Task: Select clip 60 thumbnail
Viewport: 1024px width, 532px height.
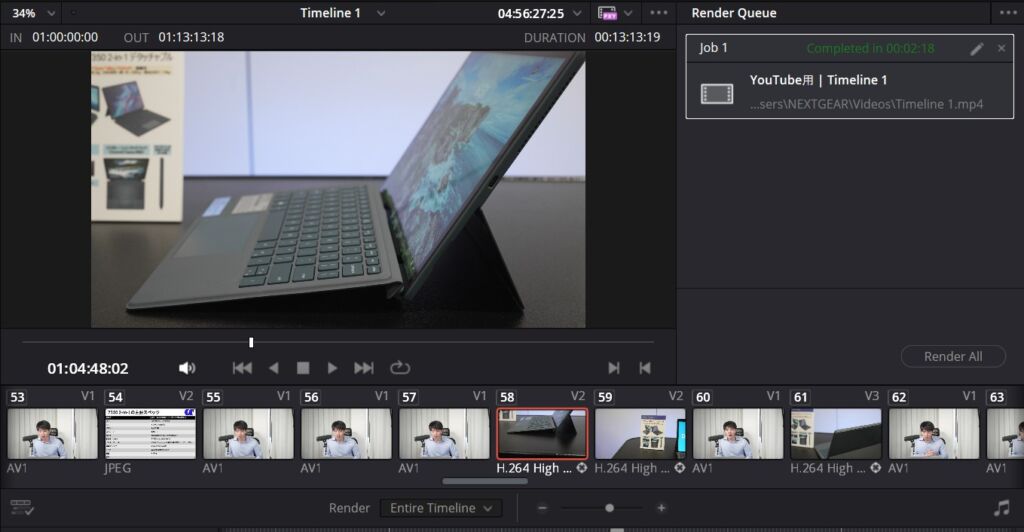Action: 738,433
